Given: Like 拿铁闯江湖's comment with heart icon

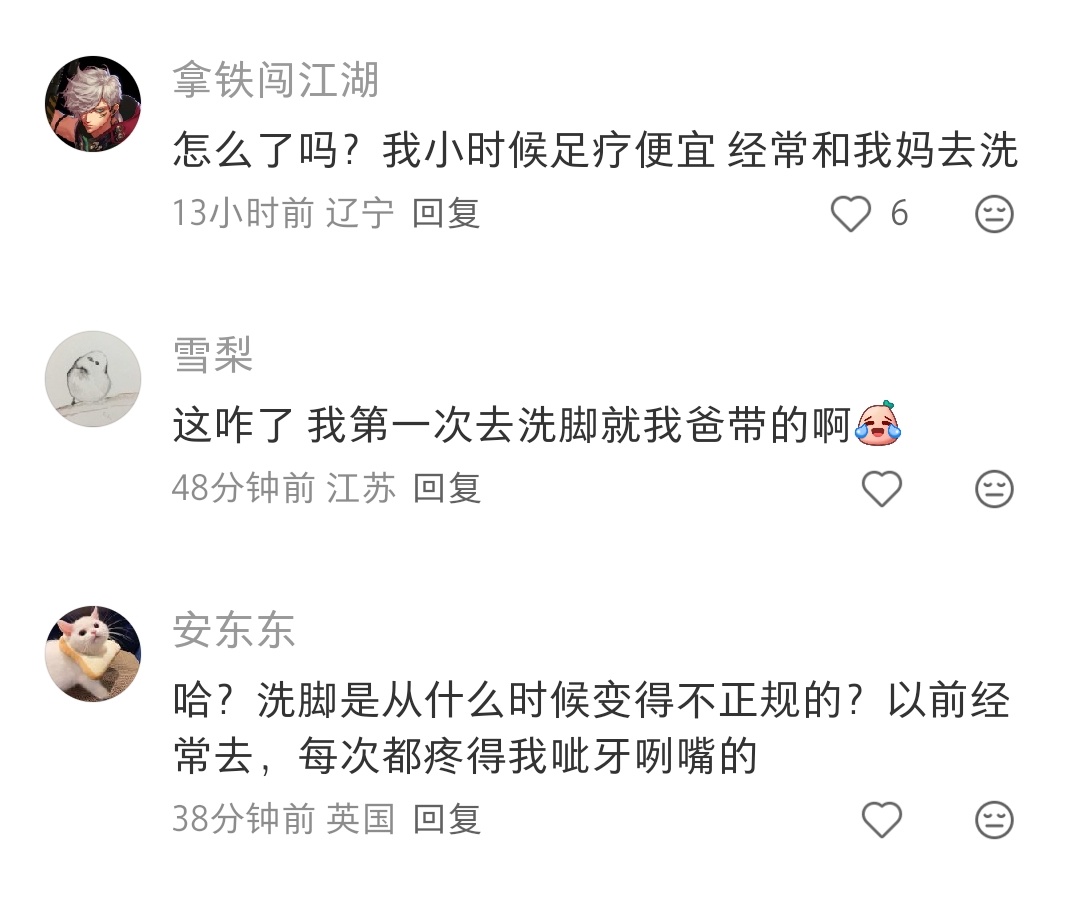Looking at the screenshot, I should tap(851, 214).
